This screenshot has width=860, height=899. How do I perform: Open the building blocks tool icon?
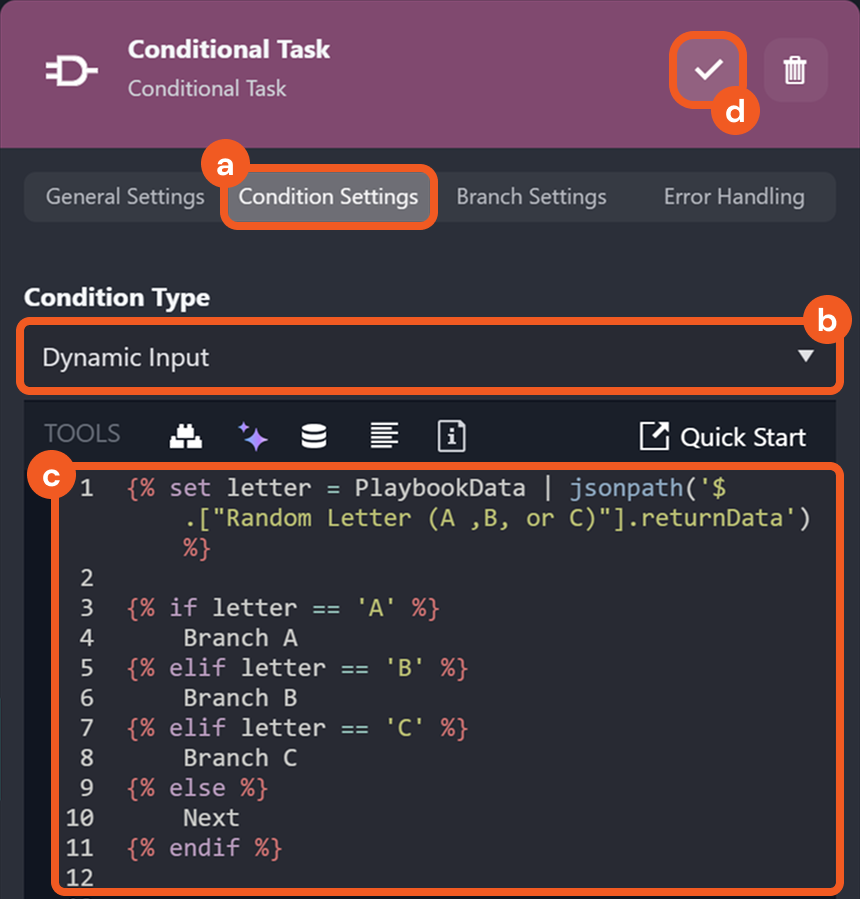pos(186,436)
